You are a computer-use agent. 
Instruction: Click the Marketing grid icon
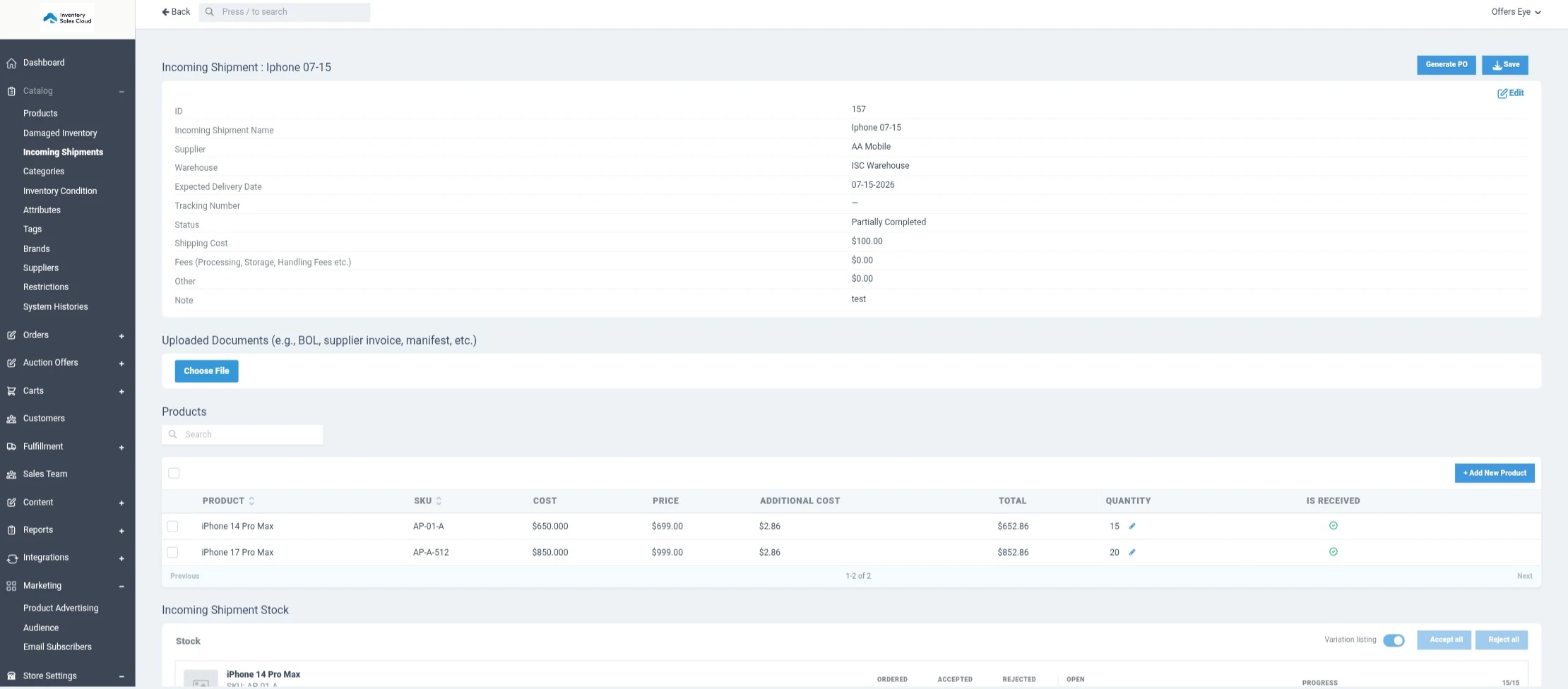coord(11,586)
